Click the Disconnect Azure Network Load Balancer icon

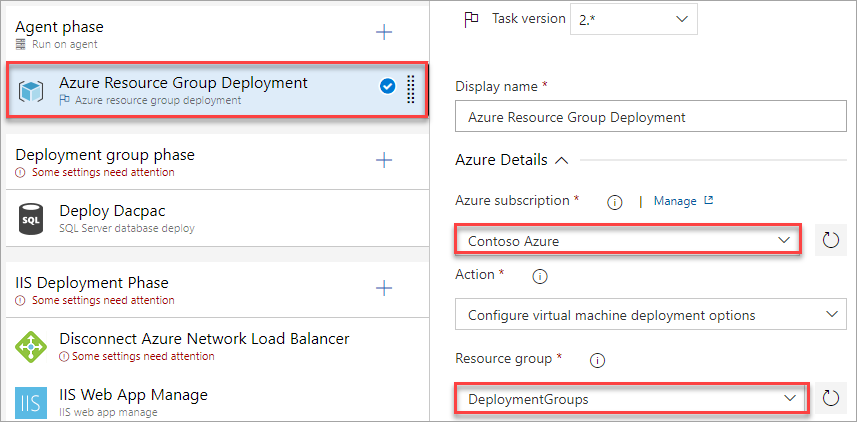click(32, 347)
